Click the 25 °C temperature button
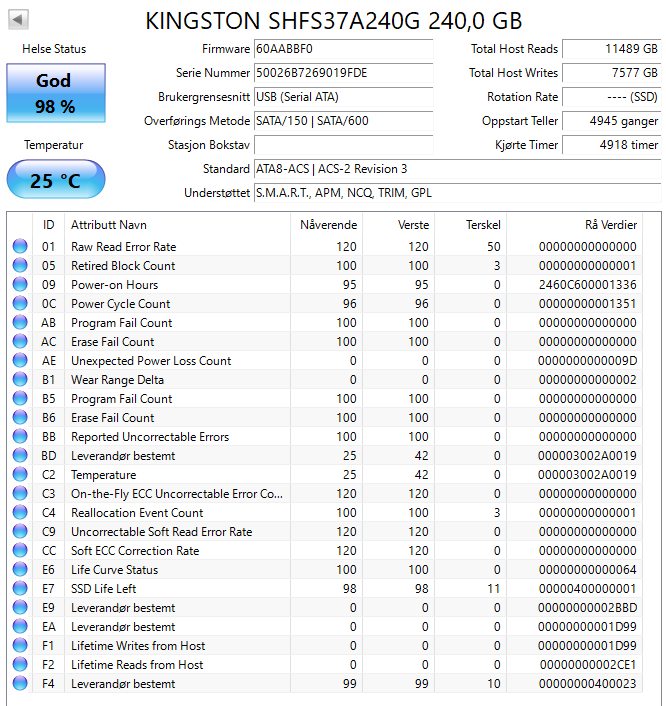This screenshot has height=706, width=666. [56, 180]
